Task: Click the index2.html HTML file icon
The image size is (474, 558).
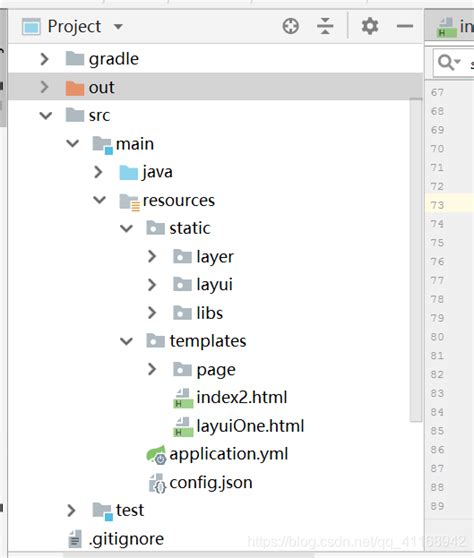Action: 183,398
